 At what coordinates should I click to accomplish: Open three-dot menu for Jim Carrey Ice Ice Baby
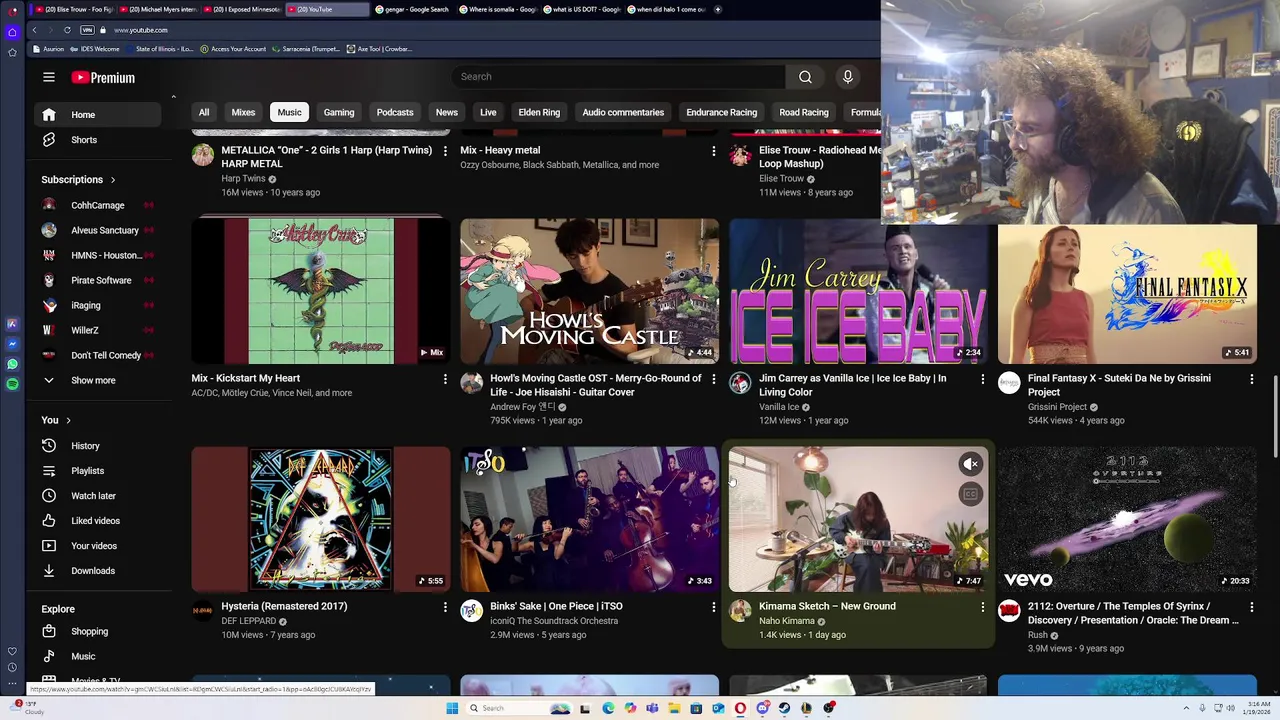coord(982,379)
